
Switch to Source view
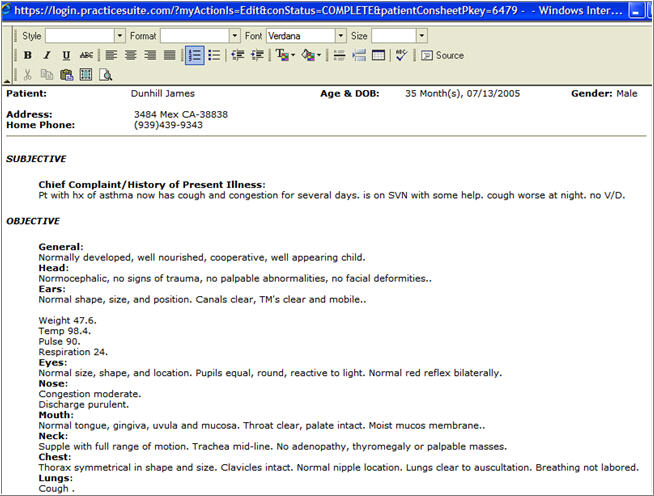coord(442,55)
